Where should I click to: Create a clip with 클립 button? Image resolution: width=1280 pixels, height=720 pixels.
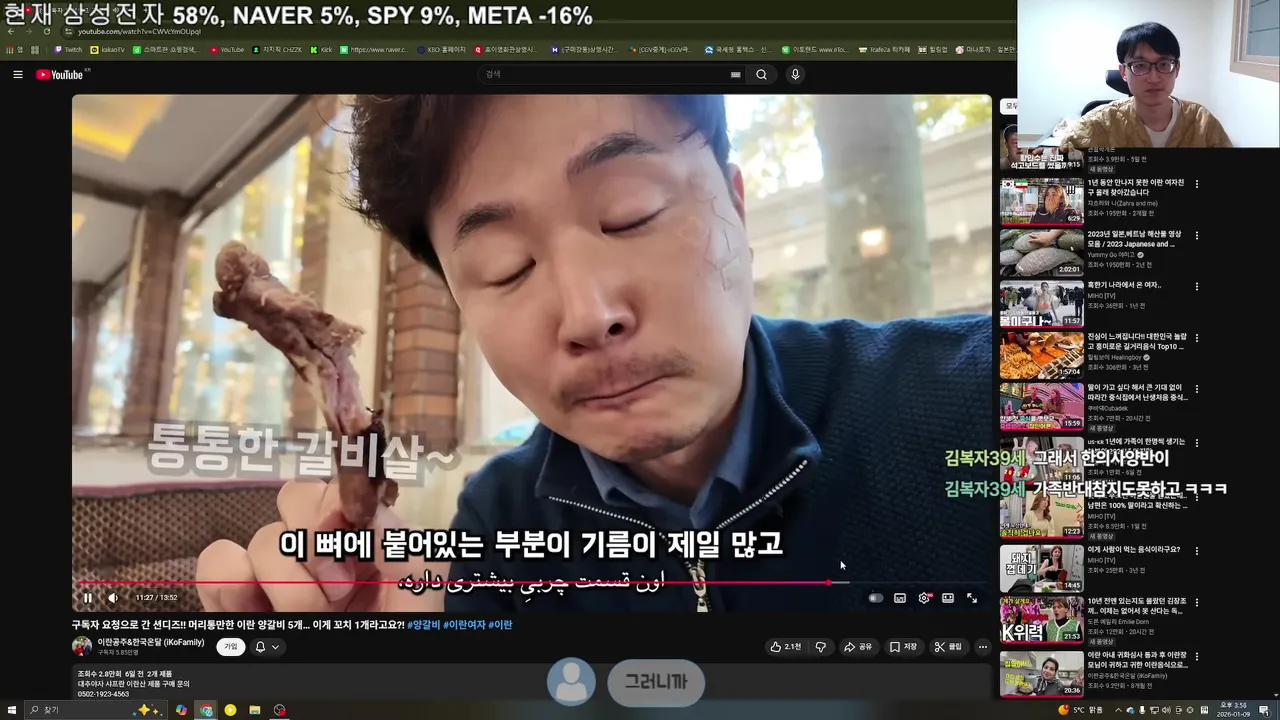coord(948,647)
